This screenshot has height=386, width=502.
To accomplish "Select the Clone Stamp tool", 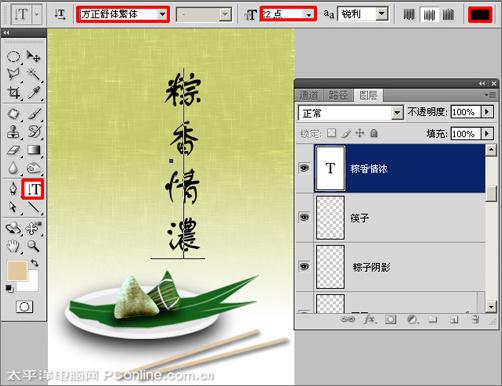I will click(x=13, y=132).
